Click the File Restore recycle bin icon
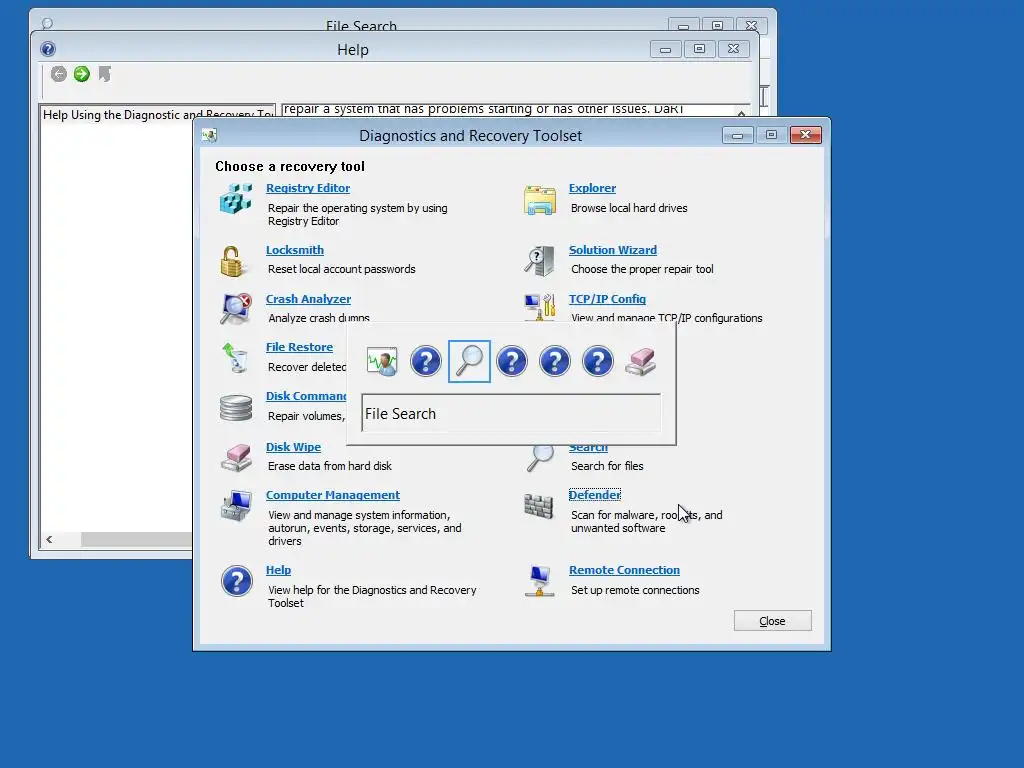 tap(235, 358)
